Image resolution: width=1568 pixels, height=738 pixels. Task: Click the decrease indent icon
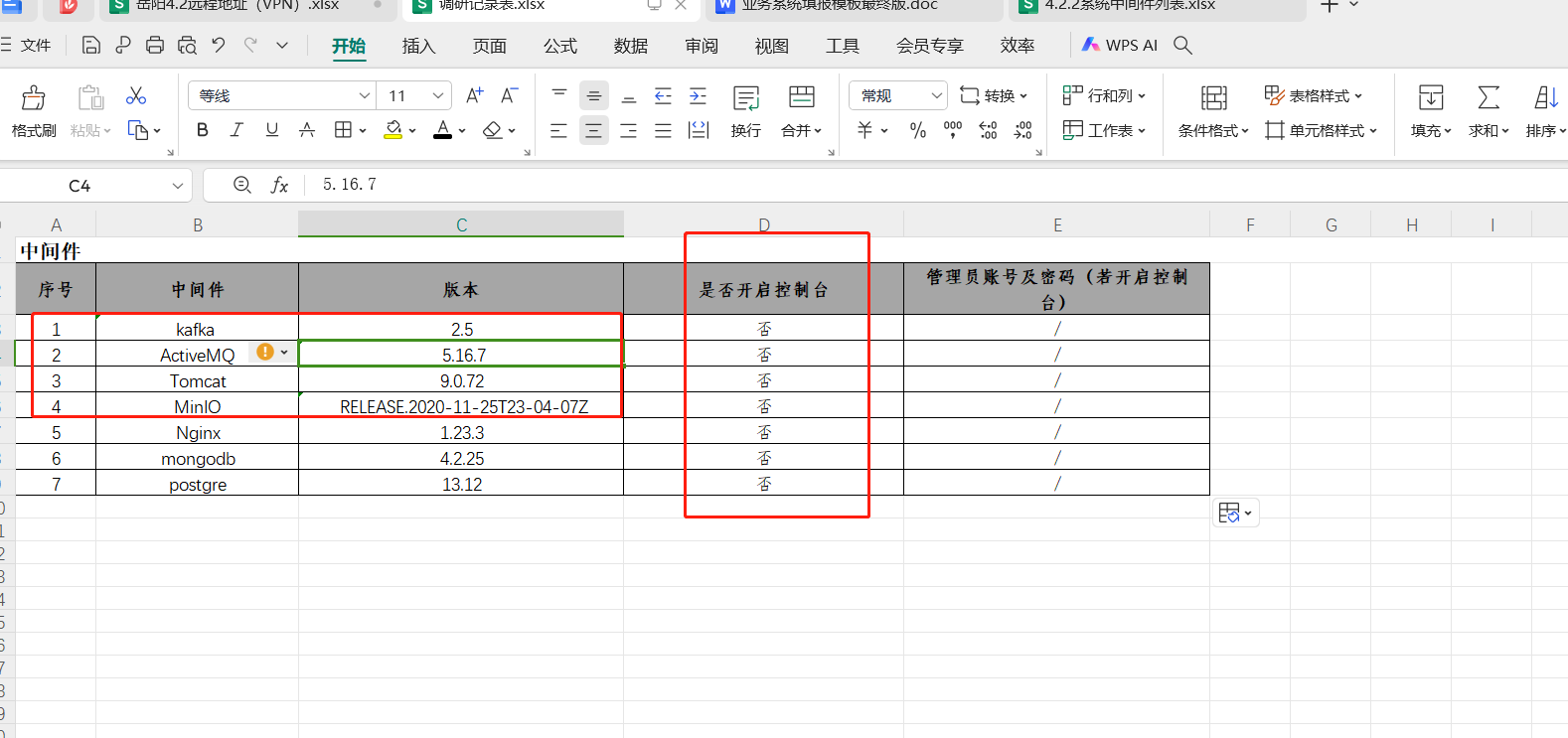click(663, 95)
